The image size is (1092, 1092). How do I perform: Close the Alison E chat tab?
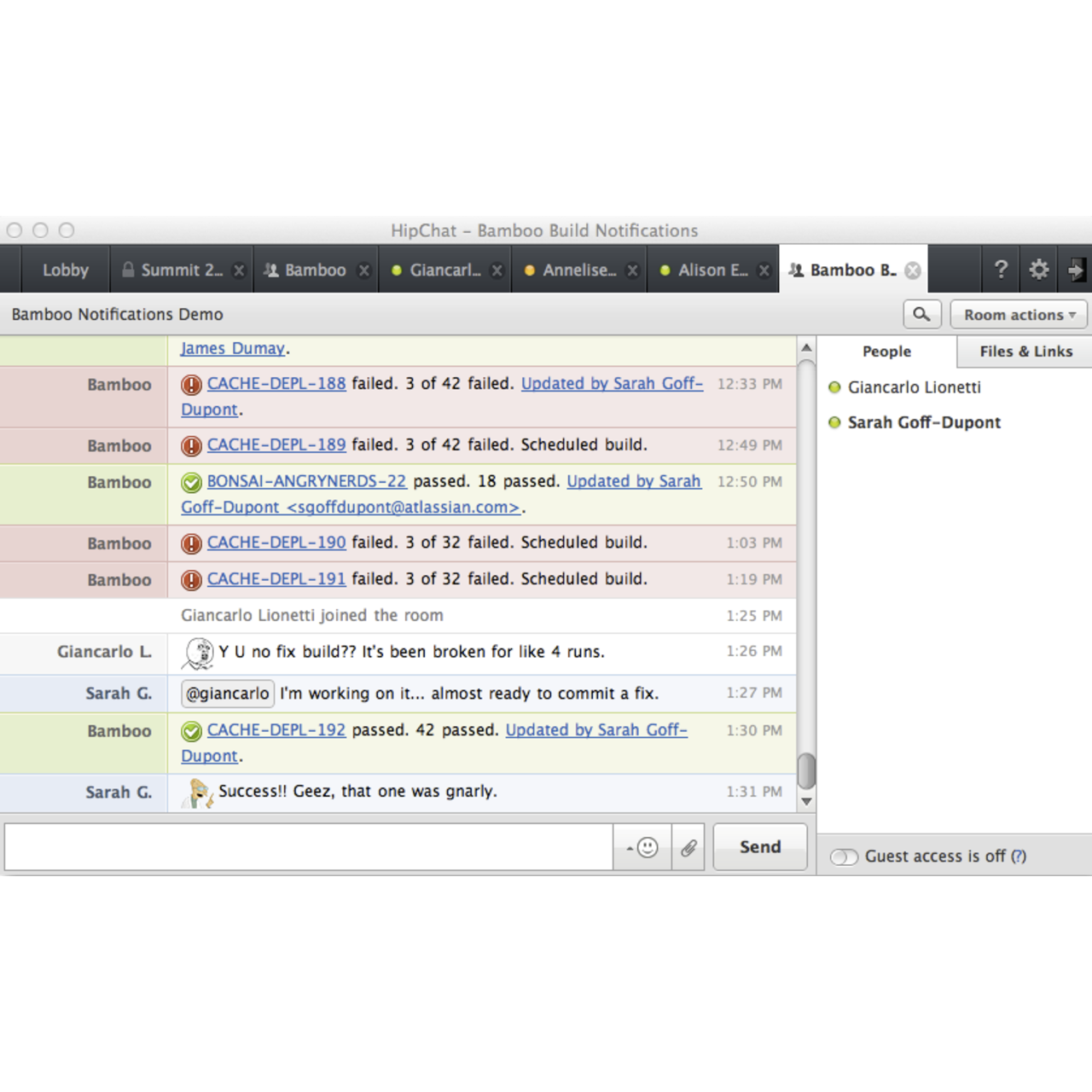[x=764, y=270]
